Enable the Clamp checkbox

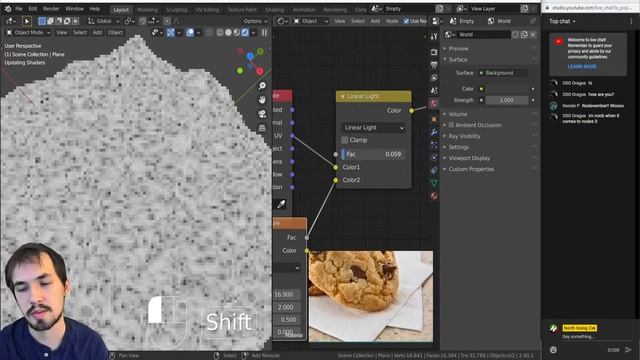[345, 140]
